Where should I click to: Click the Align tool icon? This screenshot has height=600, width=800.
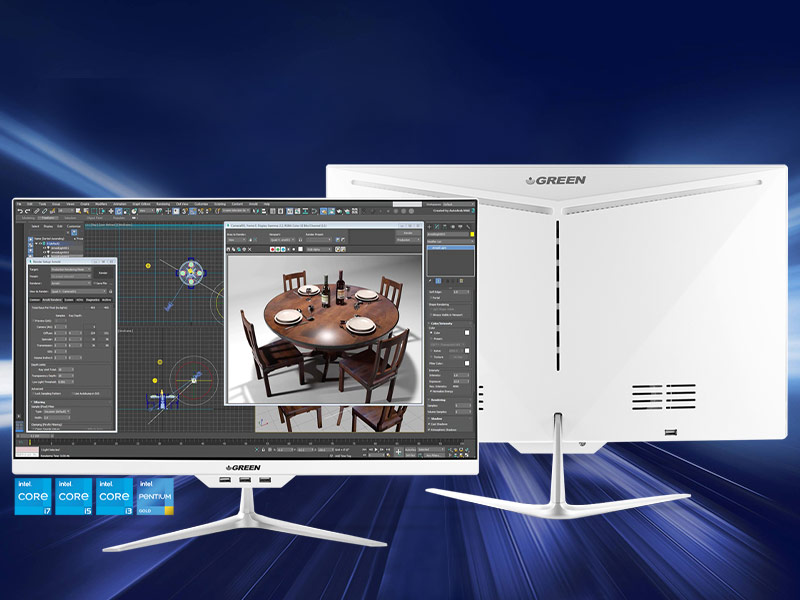pyautogui.click(x=264, y=211)
